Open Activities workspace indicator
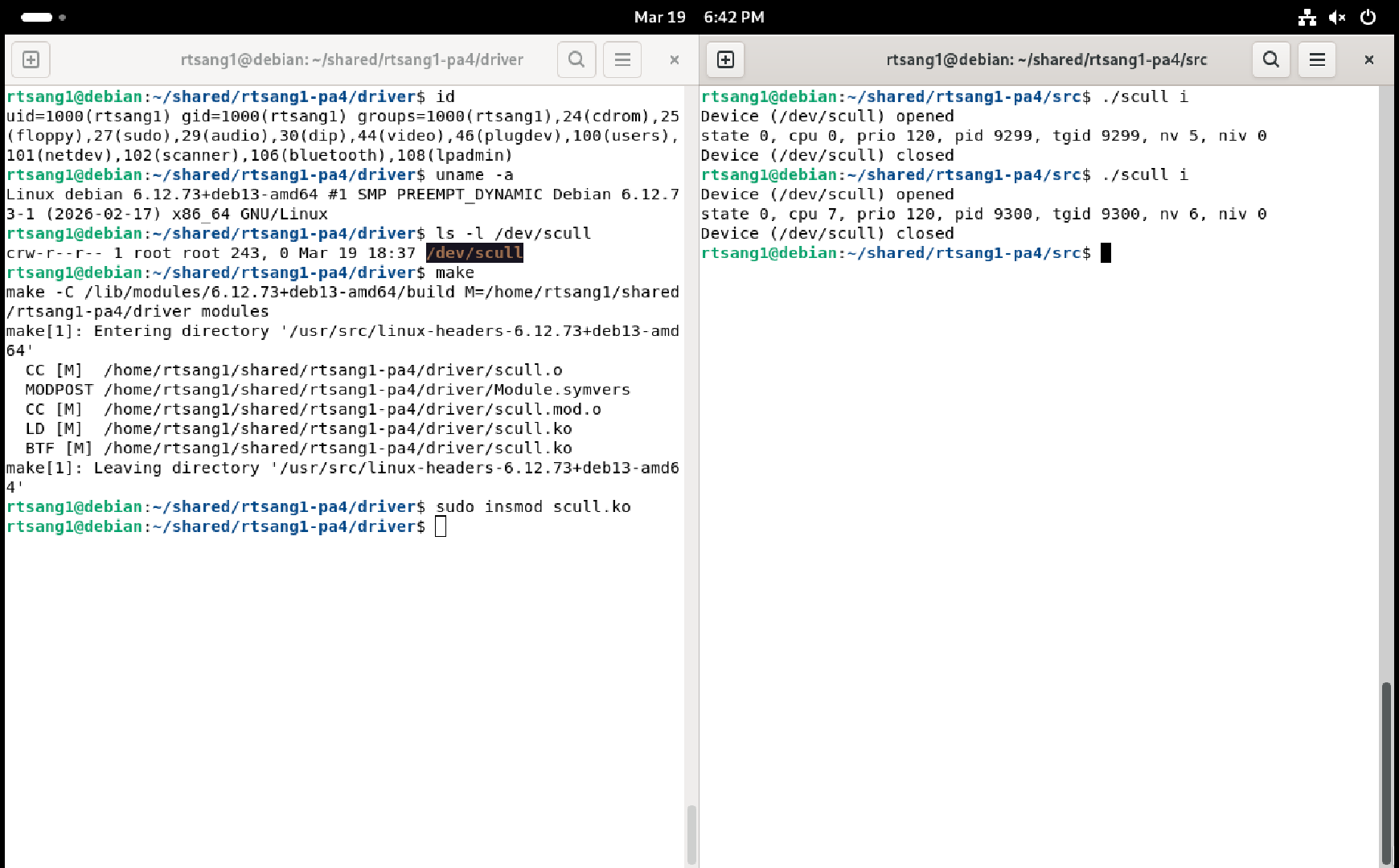 tap(43, 17)
